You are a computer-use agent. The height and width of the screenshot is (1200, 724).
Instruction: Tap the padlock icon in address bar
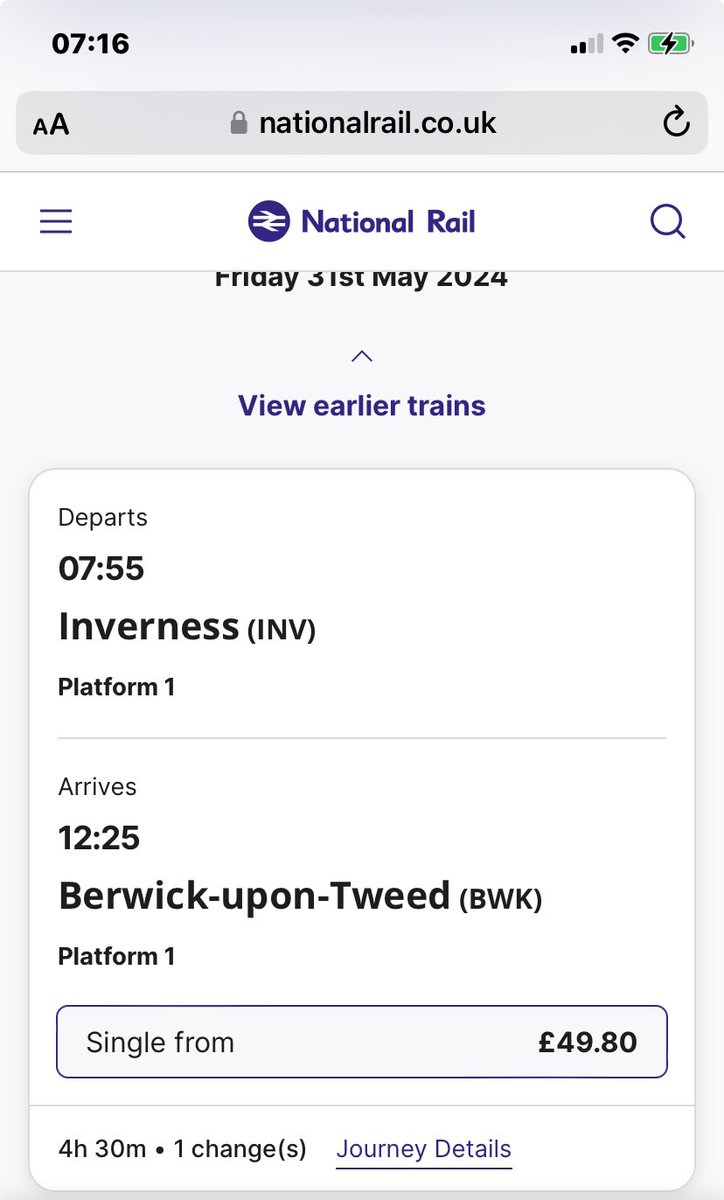point(239,123)
